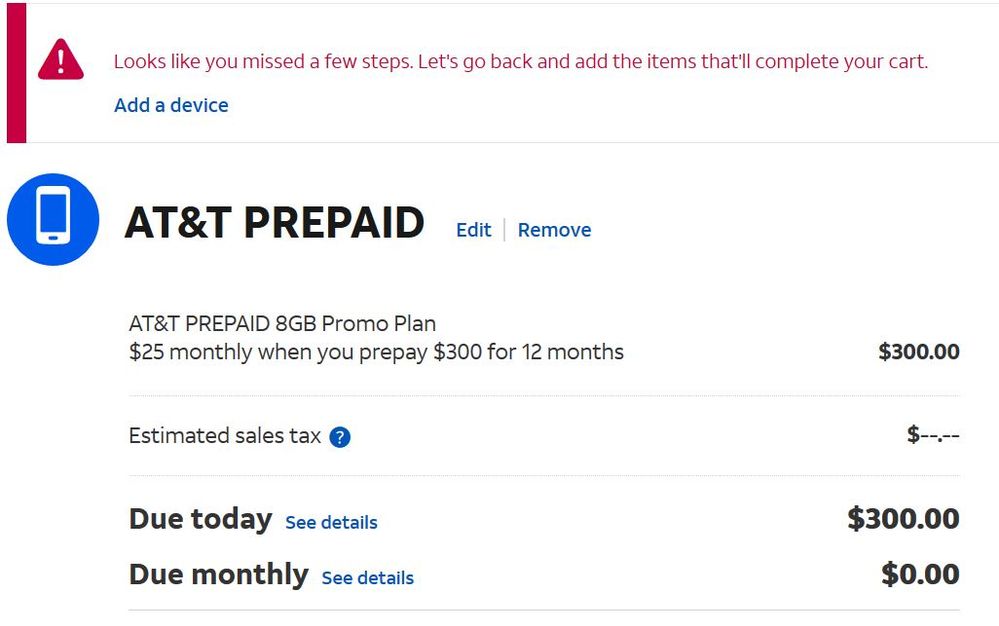Click the Due monthly label
The height and width of the screenshot is (626, 999).
click(218, 575)
